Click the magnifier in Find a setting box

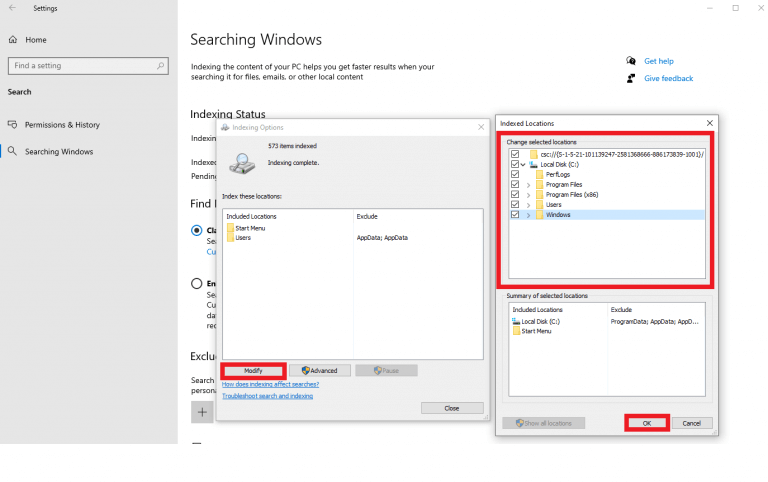[x=160, y=66]
